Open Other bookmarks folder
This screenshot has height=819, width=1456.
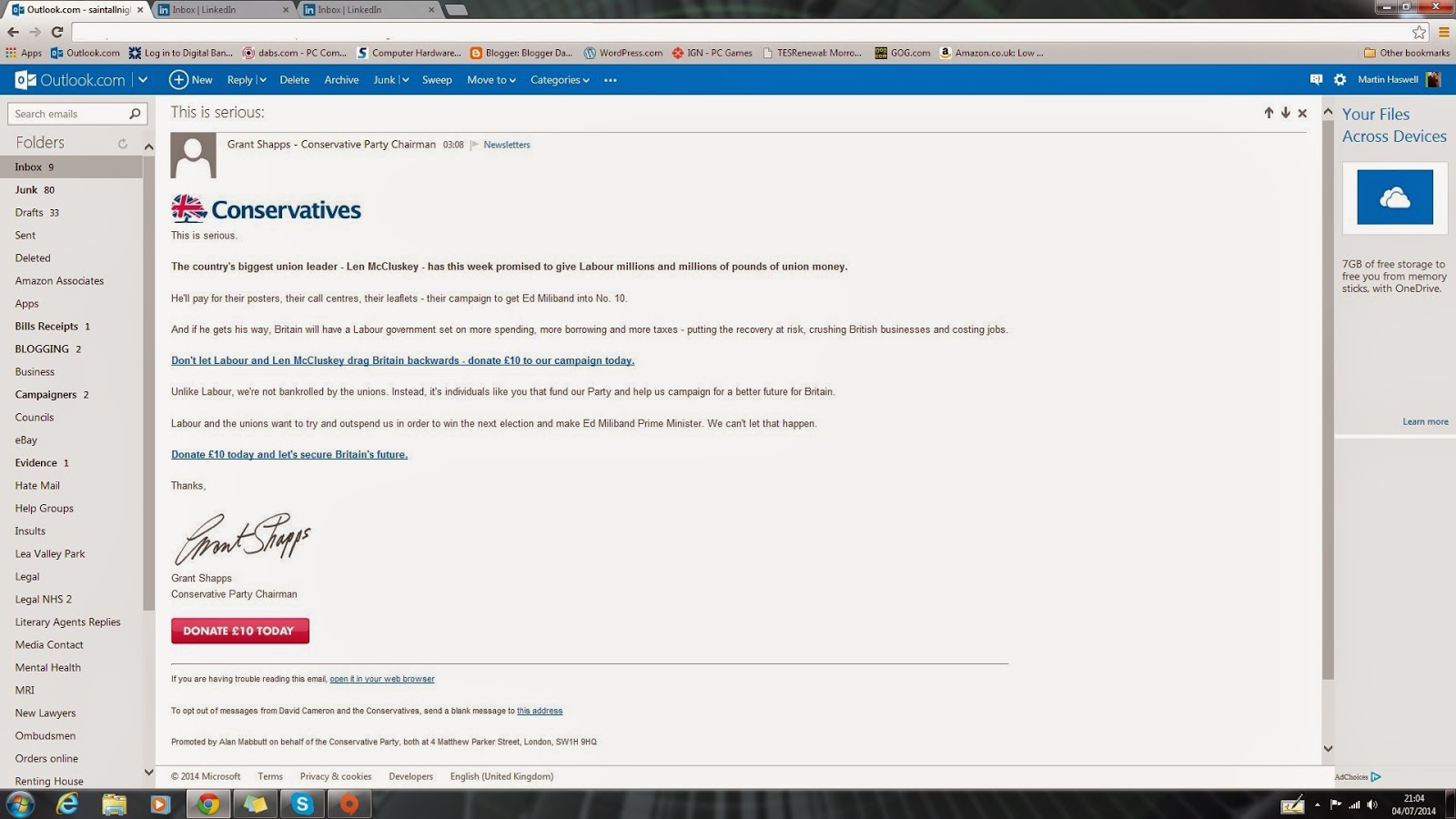pyautogui.click(x=1407, y=53)
